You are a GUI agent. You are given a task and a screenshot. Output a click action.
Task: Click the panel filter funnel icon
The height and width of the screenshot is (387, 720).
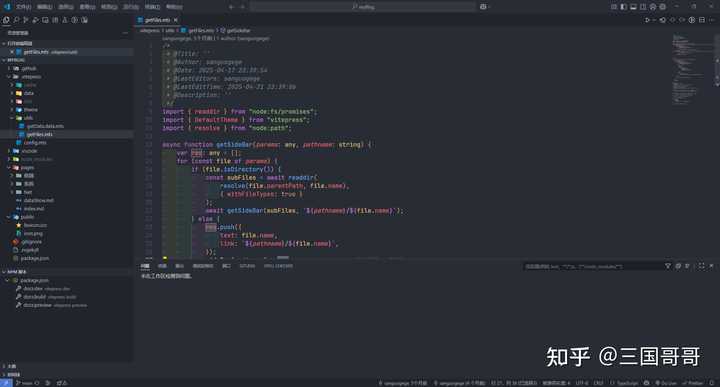(x=668, y=266)
